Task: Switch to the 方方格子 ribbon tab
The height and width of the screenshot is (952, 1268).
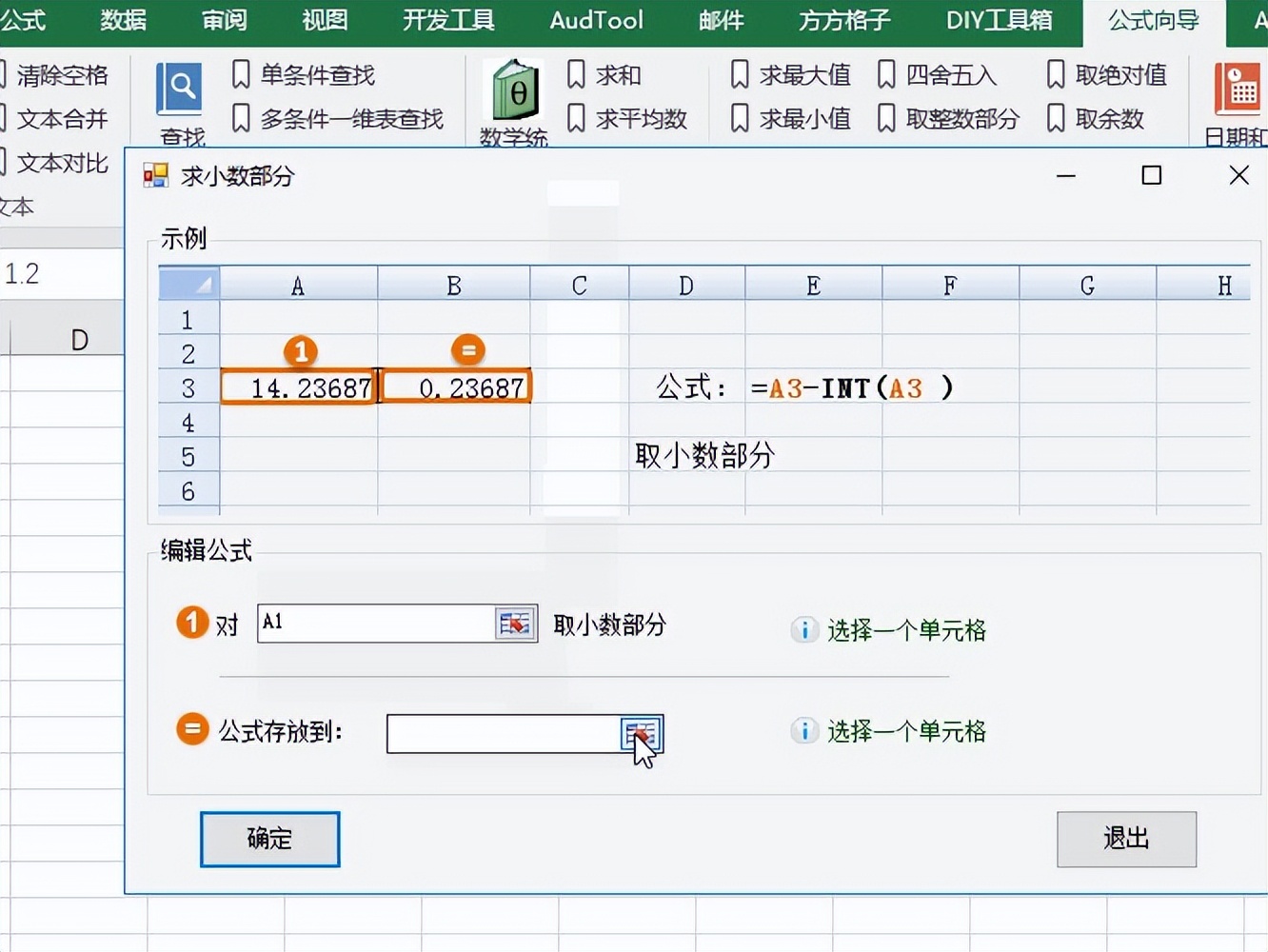Action: coord(842,19)
